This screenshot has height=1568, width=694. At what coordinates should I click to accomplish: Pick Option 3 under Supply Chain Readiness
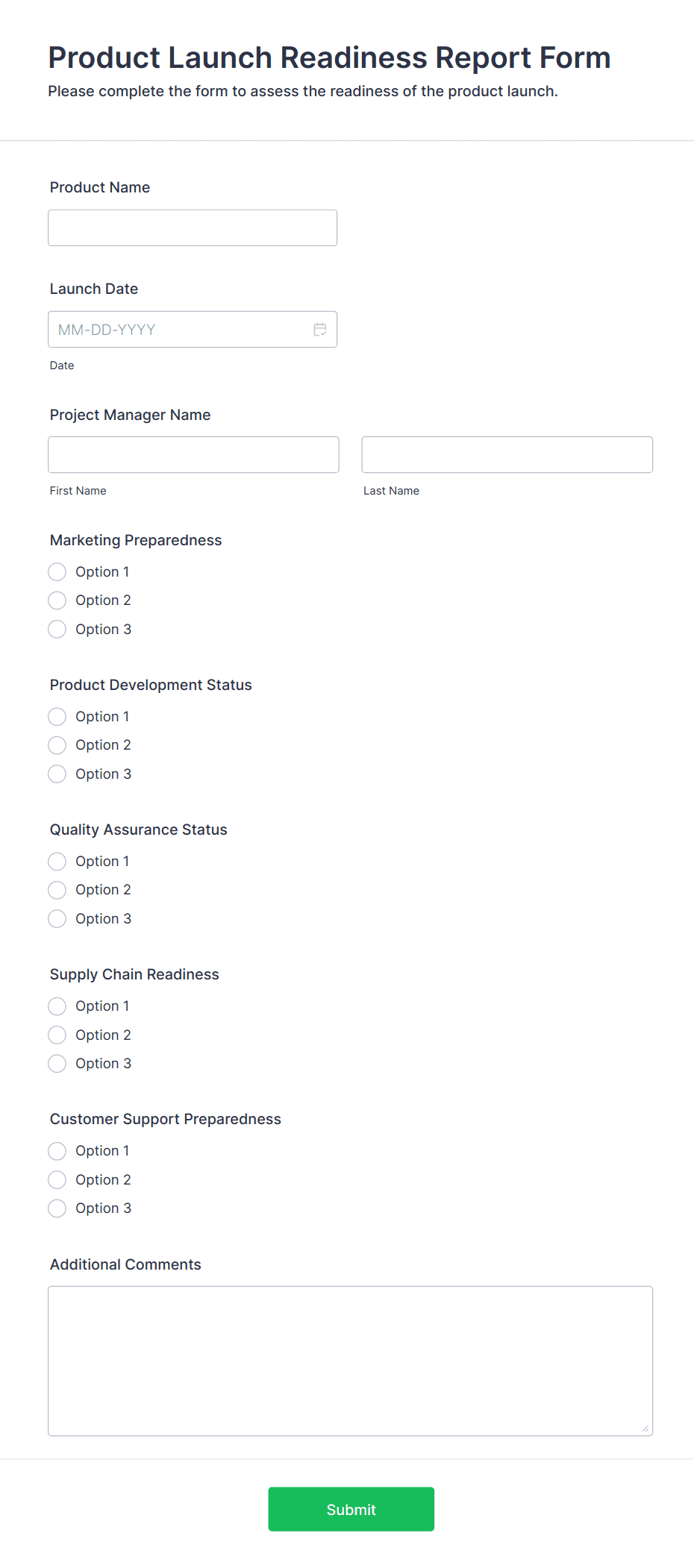click(57, 1064)
